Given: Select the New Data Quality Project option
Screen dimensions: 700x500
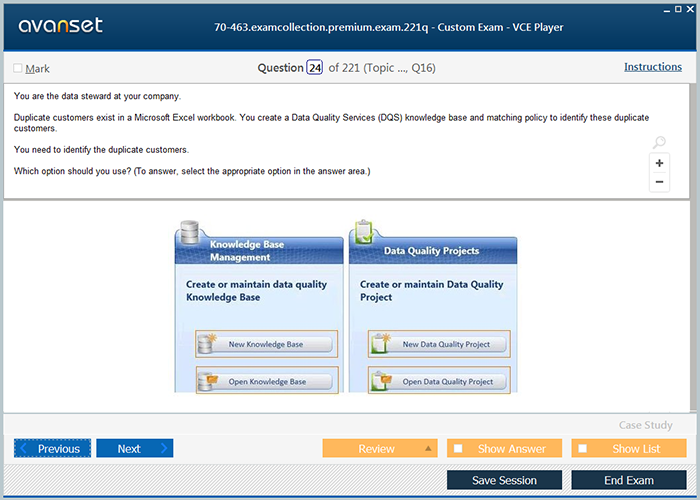Looking at the screenshot, I should [439, 344].
